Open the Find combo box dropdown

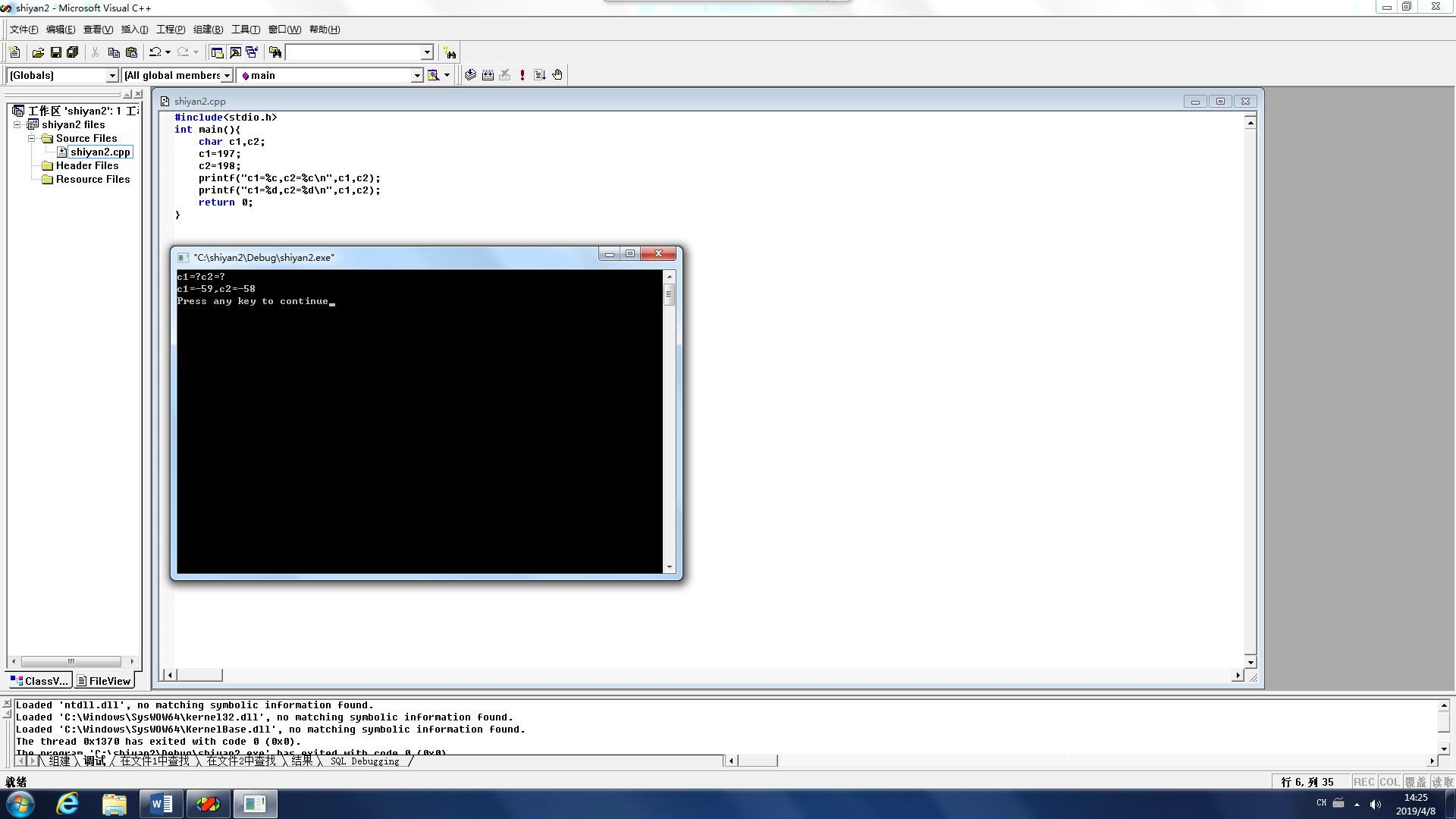[427, 52]
